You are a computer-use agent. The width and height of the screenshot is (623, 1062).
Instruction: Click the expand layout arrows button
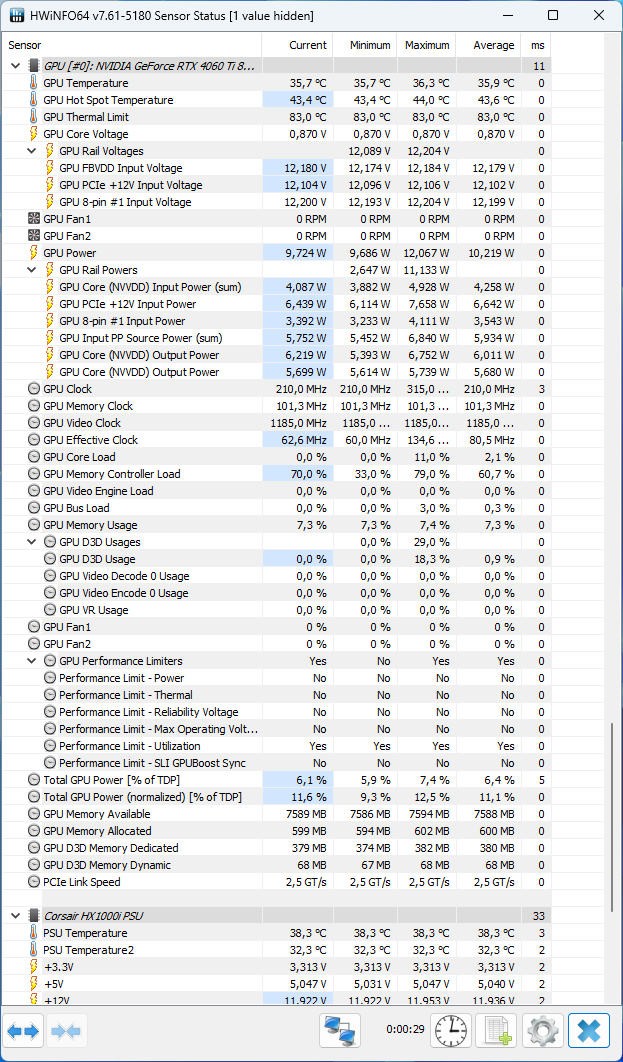(24, 1032)
